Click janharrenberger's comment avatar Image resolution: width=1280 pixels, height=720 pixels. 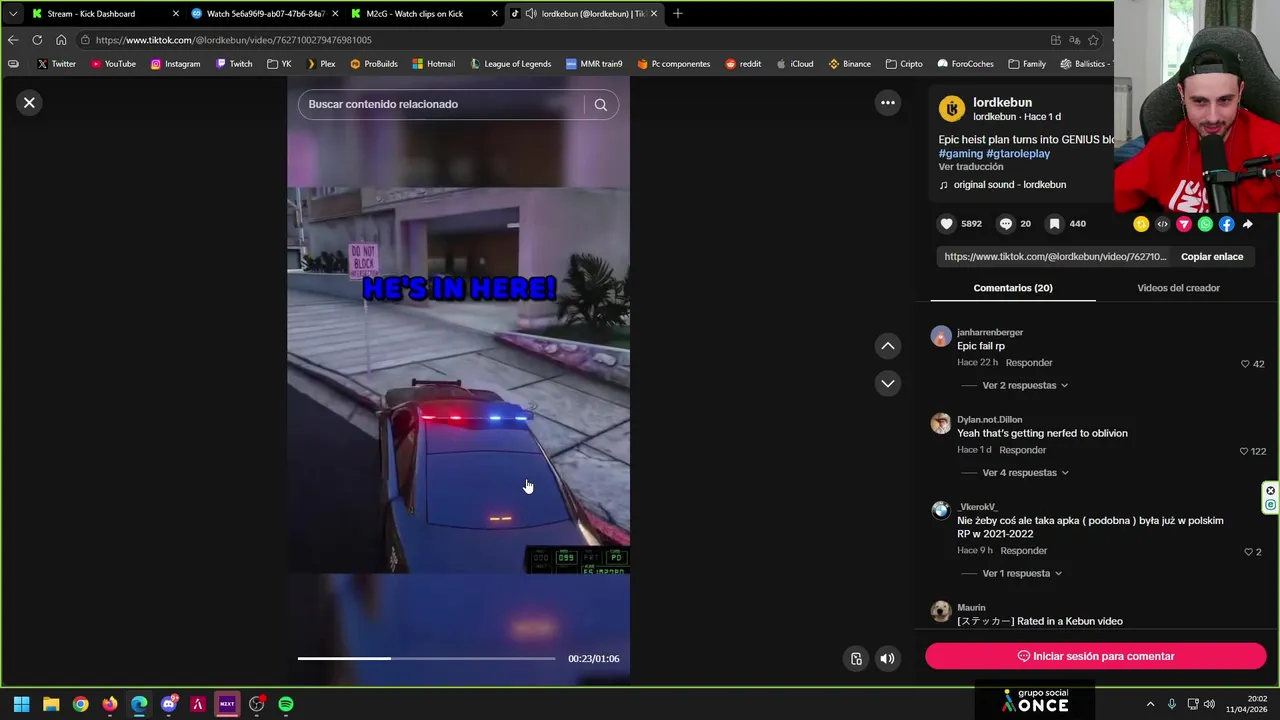941,336
